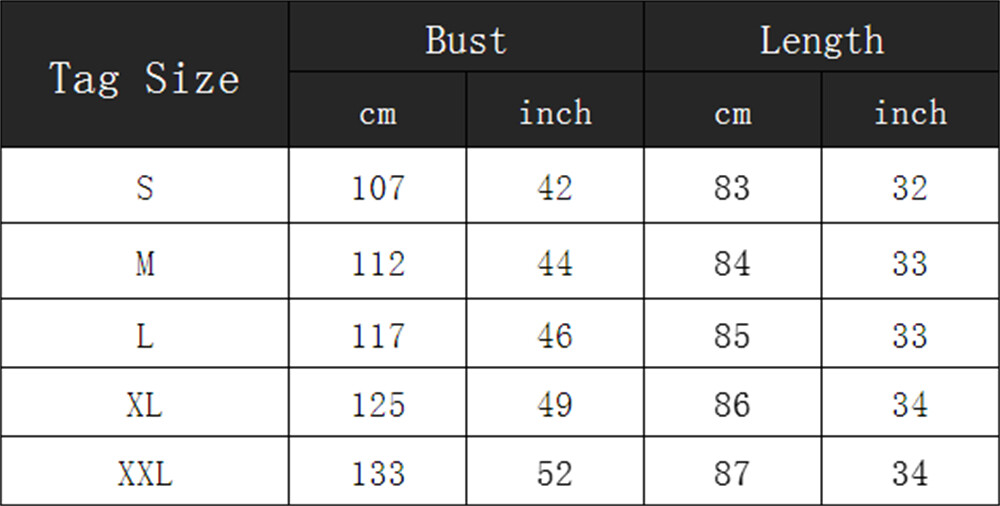Click the inch subheader under Length
The image size is (1000, 506).
910,110
